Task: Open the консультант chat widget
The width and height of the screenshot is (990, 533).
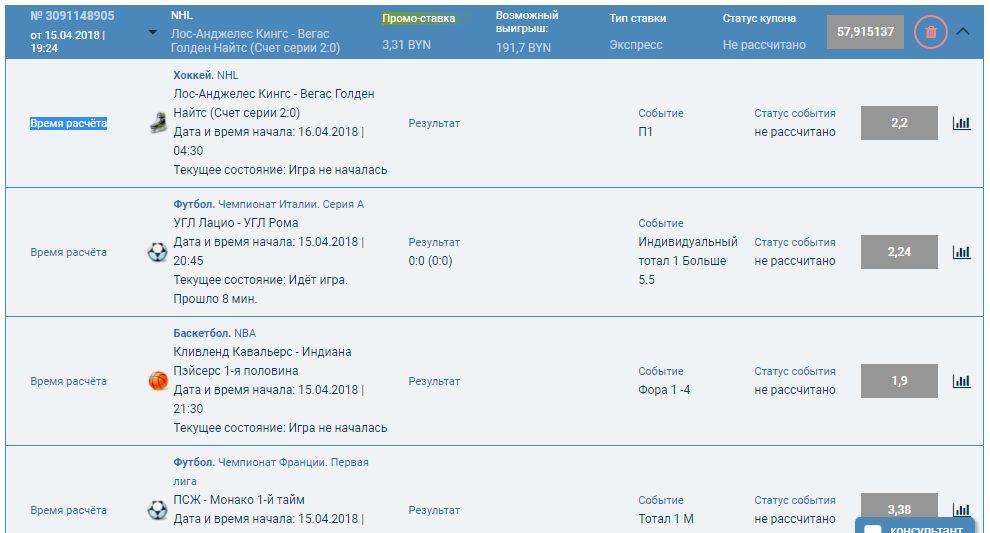Action: pyautogui.click(x=915, y=525)
